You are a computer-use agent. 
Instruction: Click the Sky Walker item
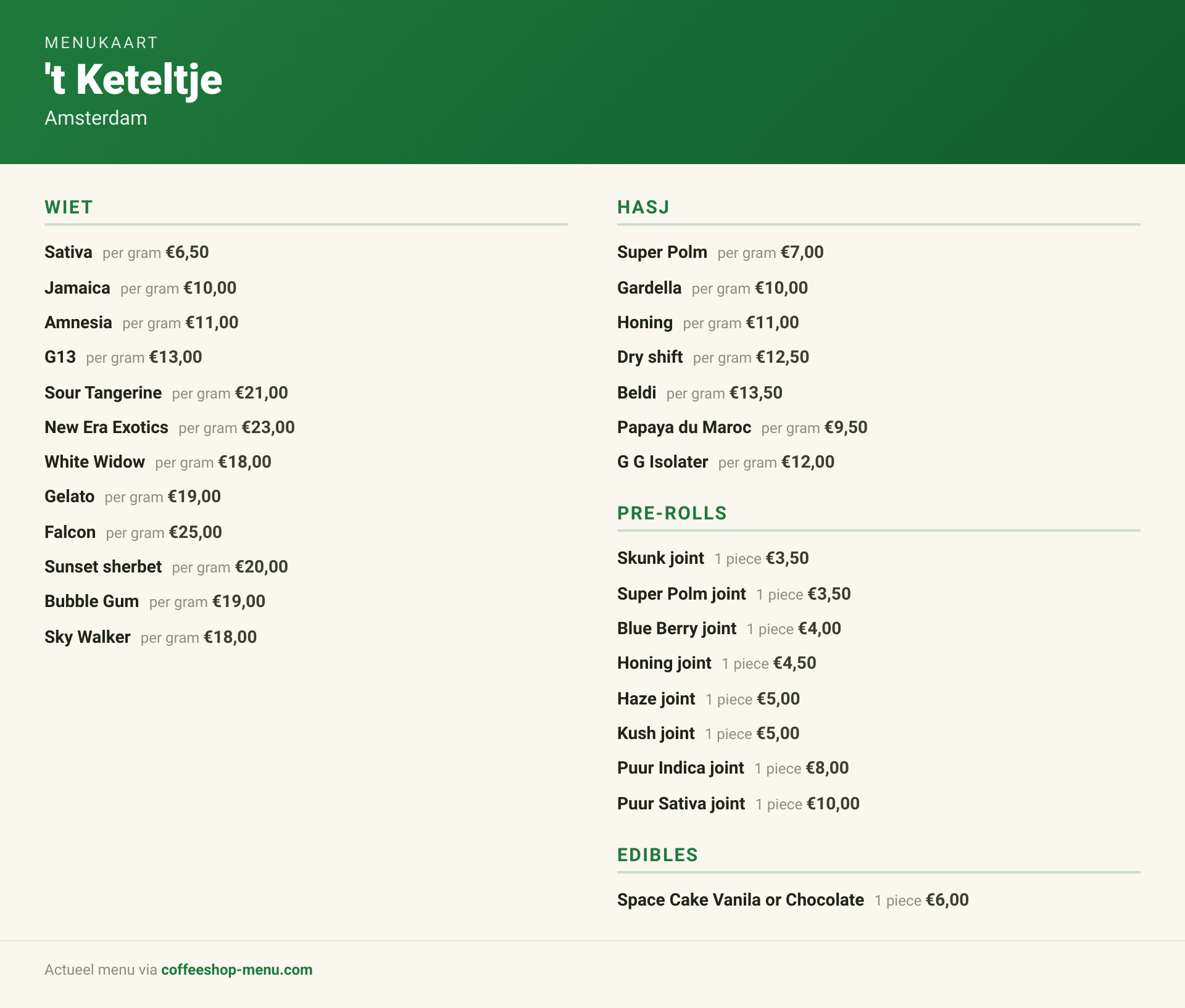(x=87, y=637)
